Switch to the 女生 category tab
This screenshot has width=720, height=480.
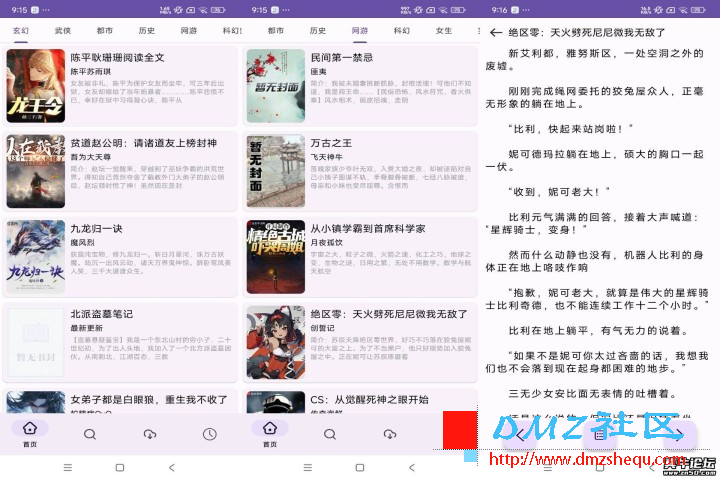click(x=443, y=31)
